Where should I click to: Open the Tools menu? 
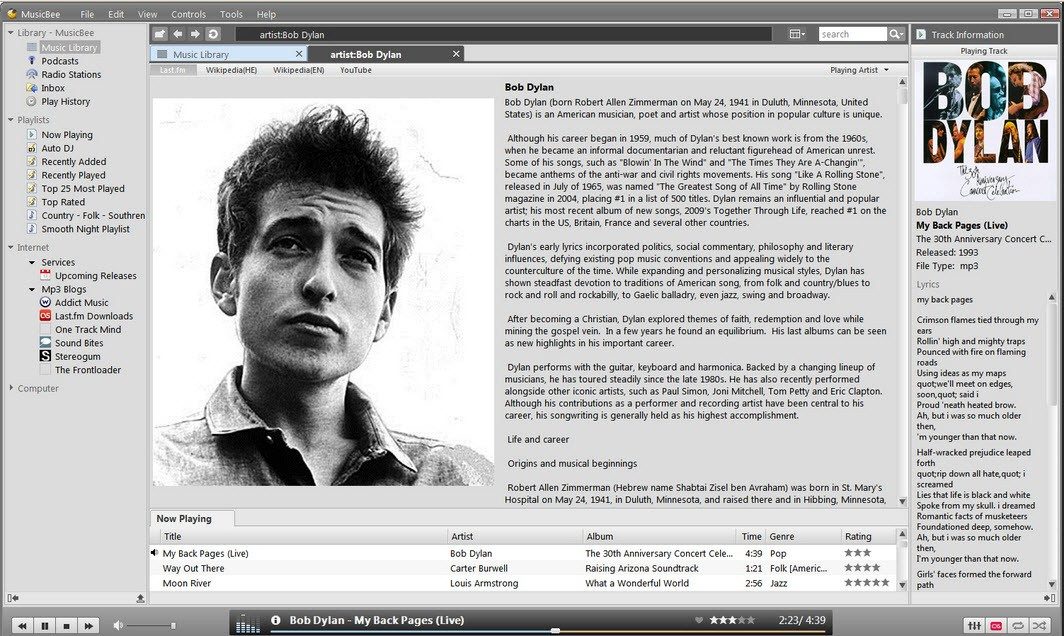click(231, 14)
